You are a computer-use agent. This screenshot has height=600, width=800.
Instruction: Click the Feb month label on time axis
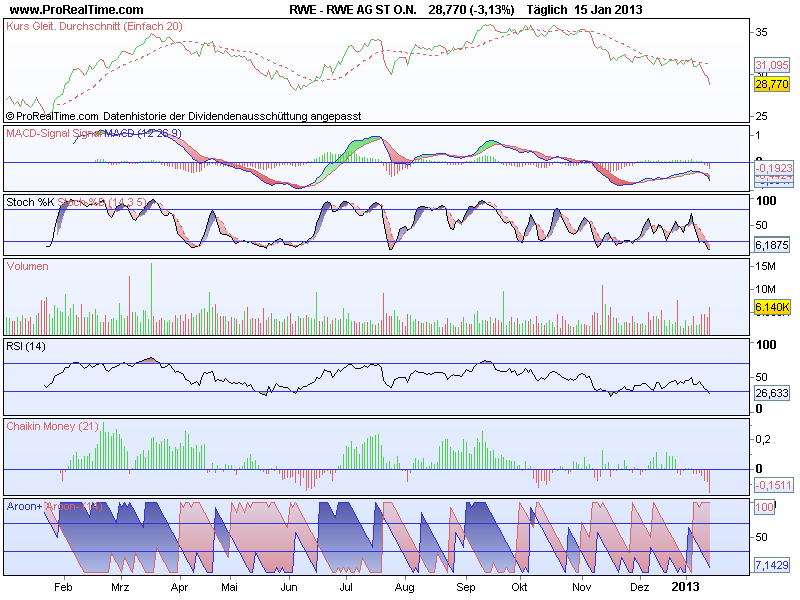coord(63,587)
